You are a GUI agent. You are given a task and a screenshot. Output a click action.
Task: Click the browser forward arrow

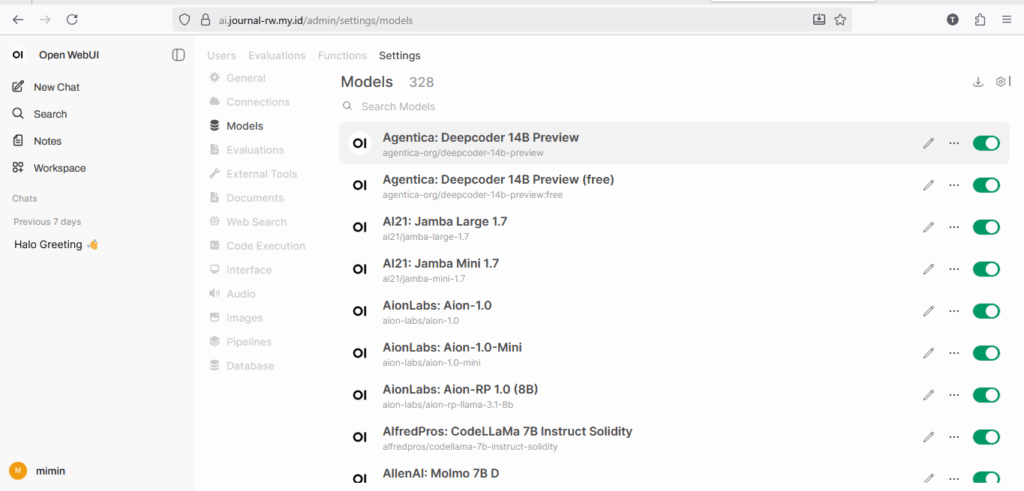[x=45, y=20]
